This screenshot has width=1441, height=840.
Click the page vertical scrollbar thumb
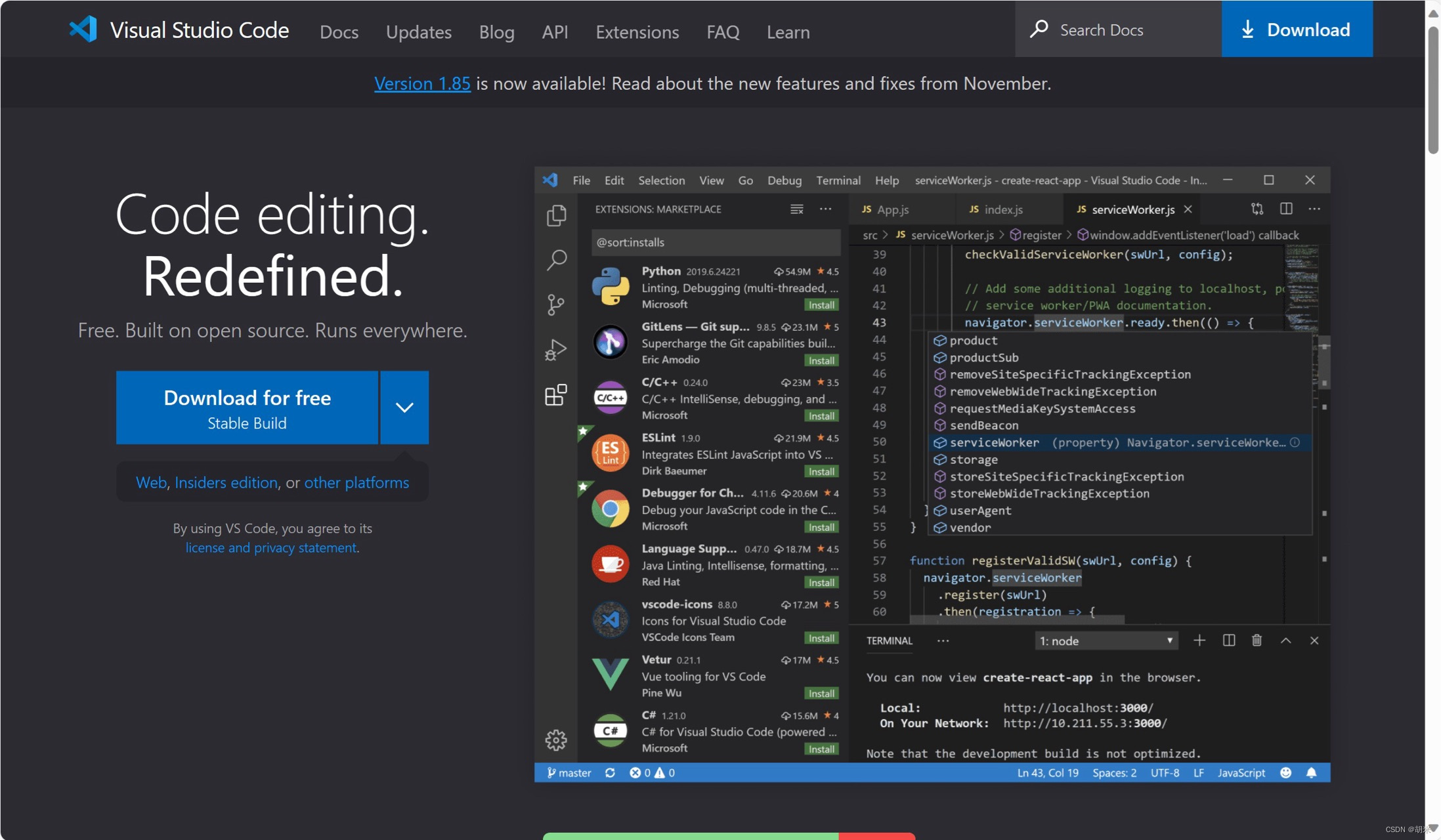point(1432,90)
